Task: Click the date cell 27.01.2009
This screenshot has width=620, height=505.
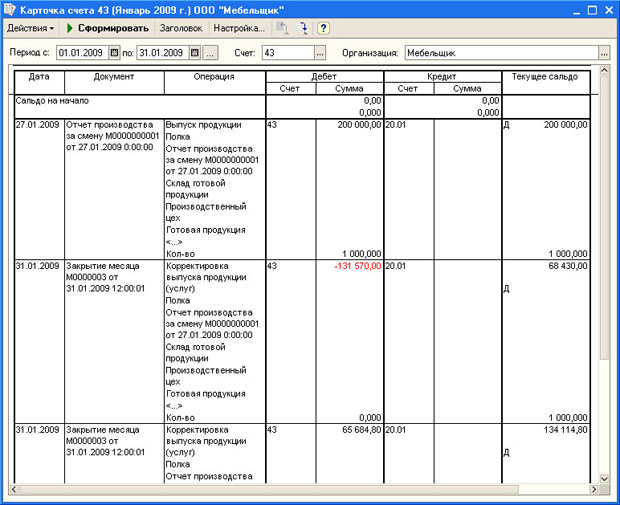Action: click(x=37, y=125)
